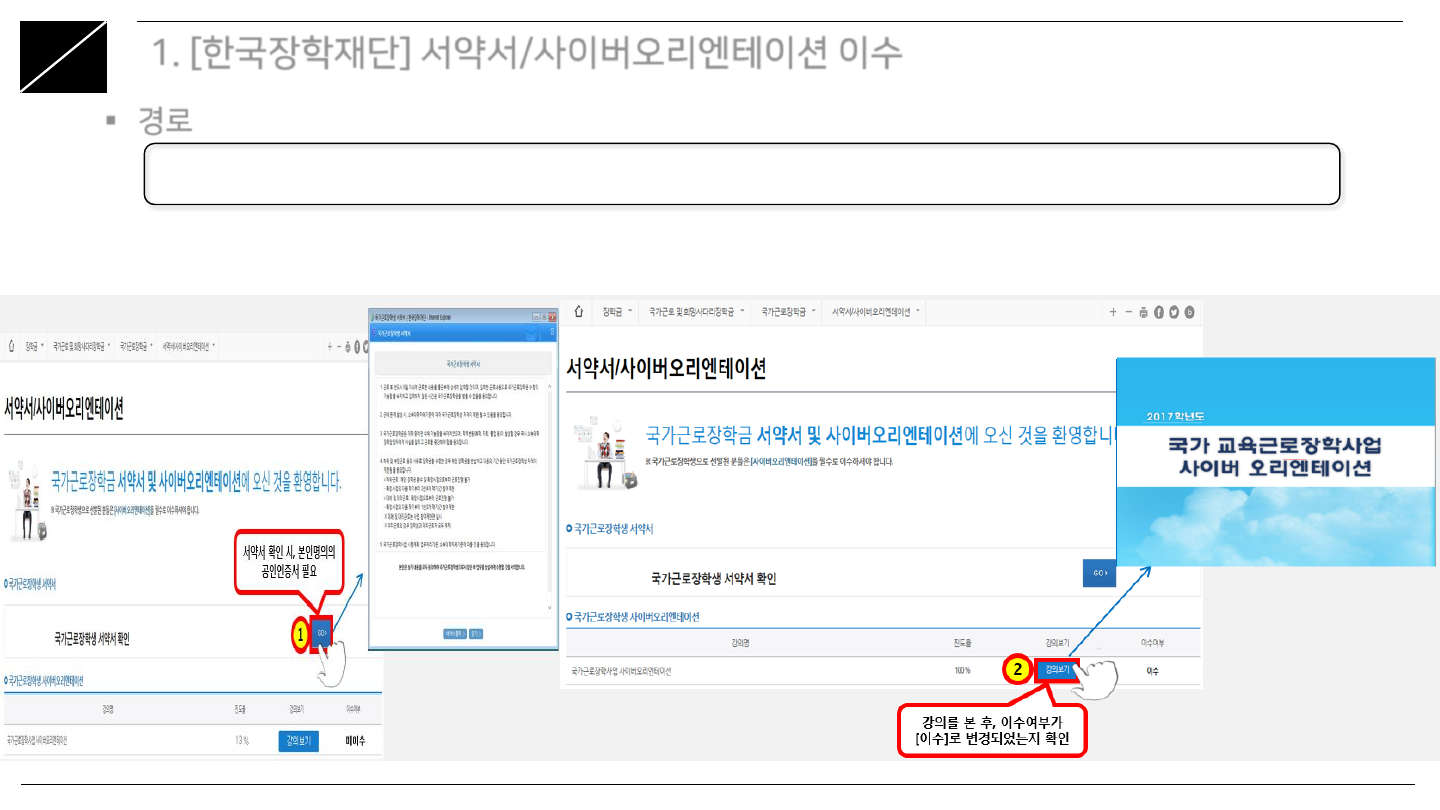Click the plus zoom-in icon in left screenshot
Viewport: 1440px width, 810px height.
329,346
